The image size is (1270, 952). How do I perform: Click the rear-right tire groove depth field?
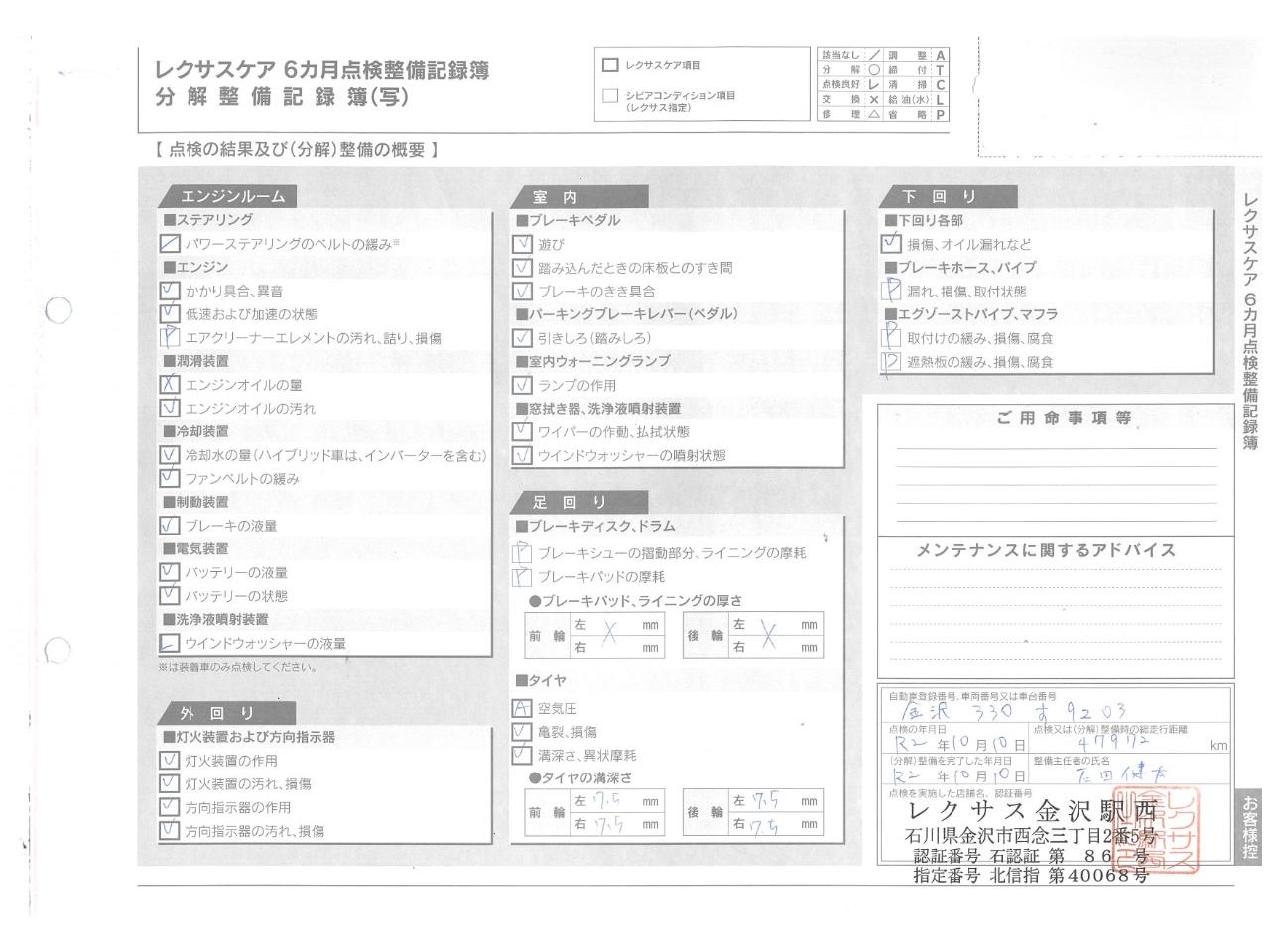point(776,824)
